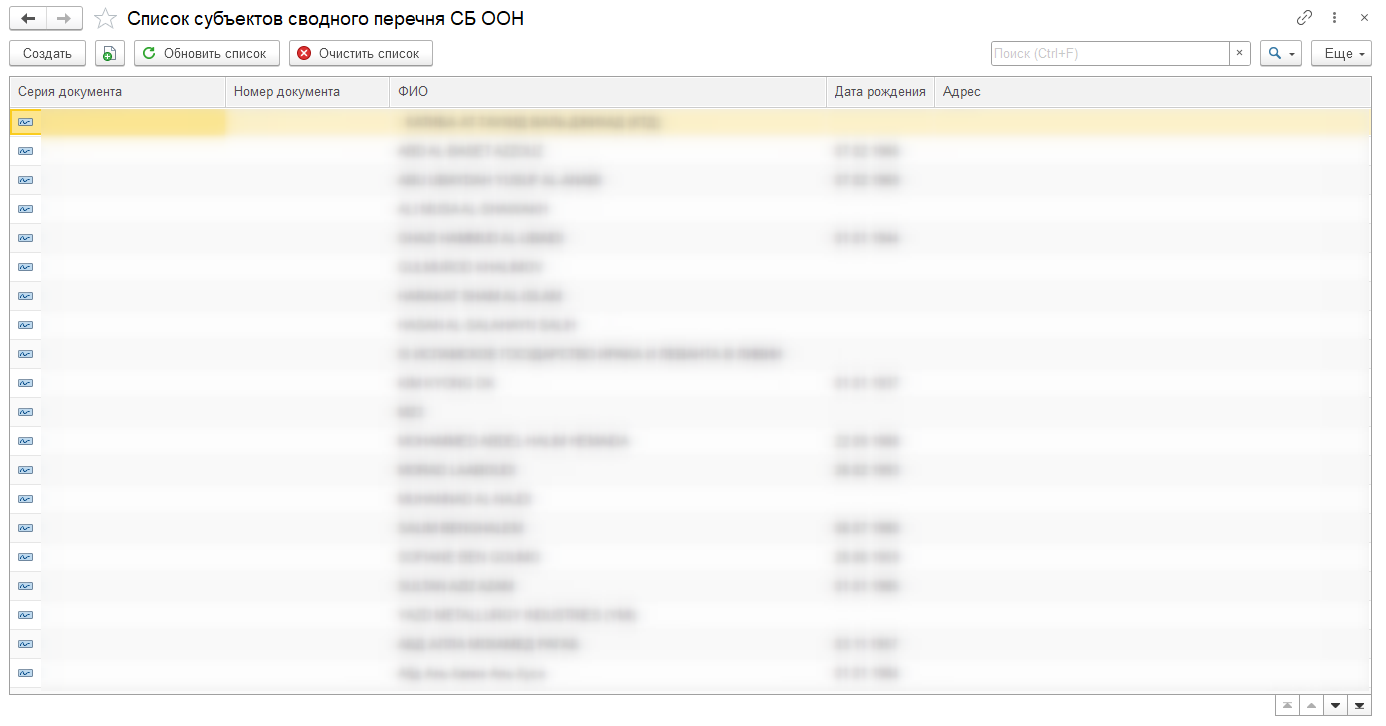Sort by the Дата рождения column header

pyautogui.click(x=881, y=91)
